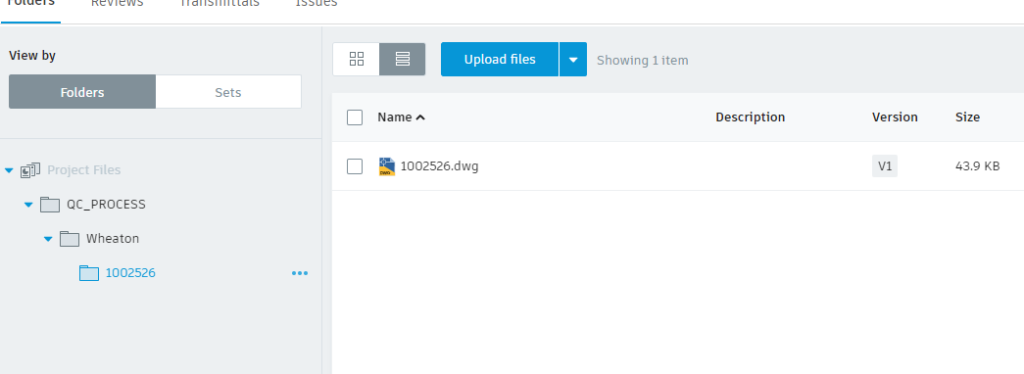The image size is (1024, 374).
Task: Collapse the QC_PROCESS folder arrow
Action: (28, 205)
